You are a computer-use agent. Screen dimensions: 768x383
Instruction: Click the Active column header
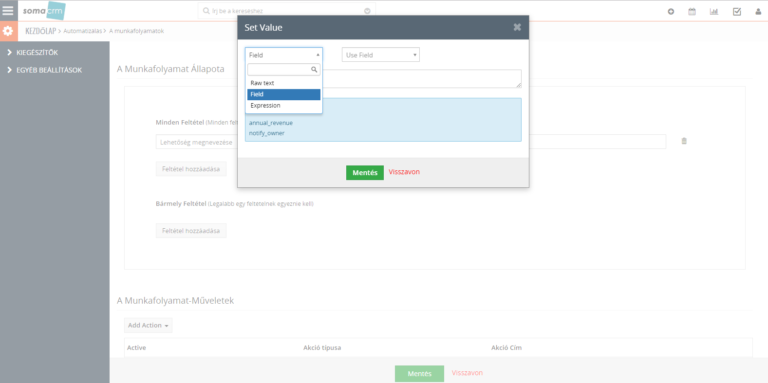point(137,348)
